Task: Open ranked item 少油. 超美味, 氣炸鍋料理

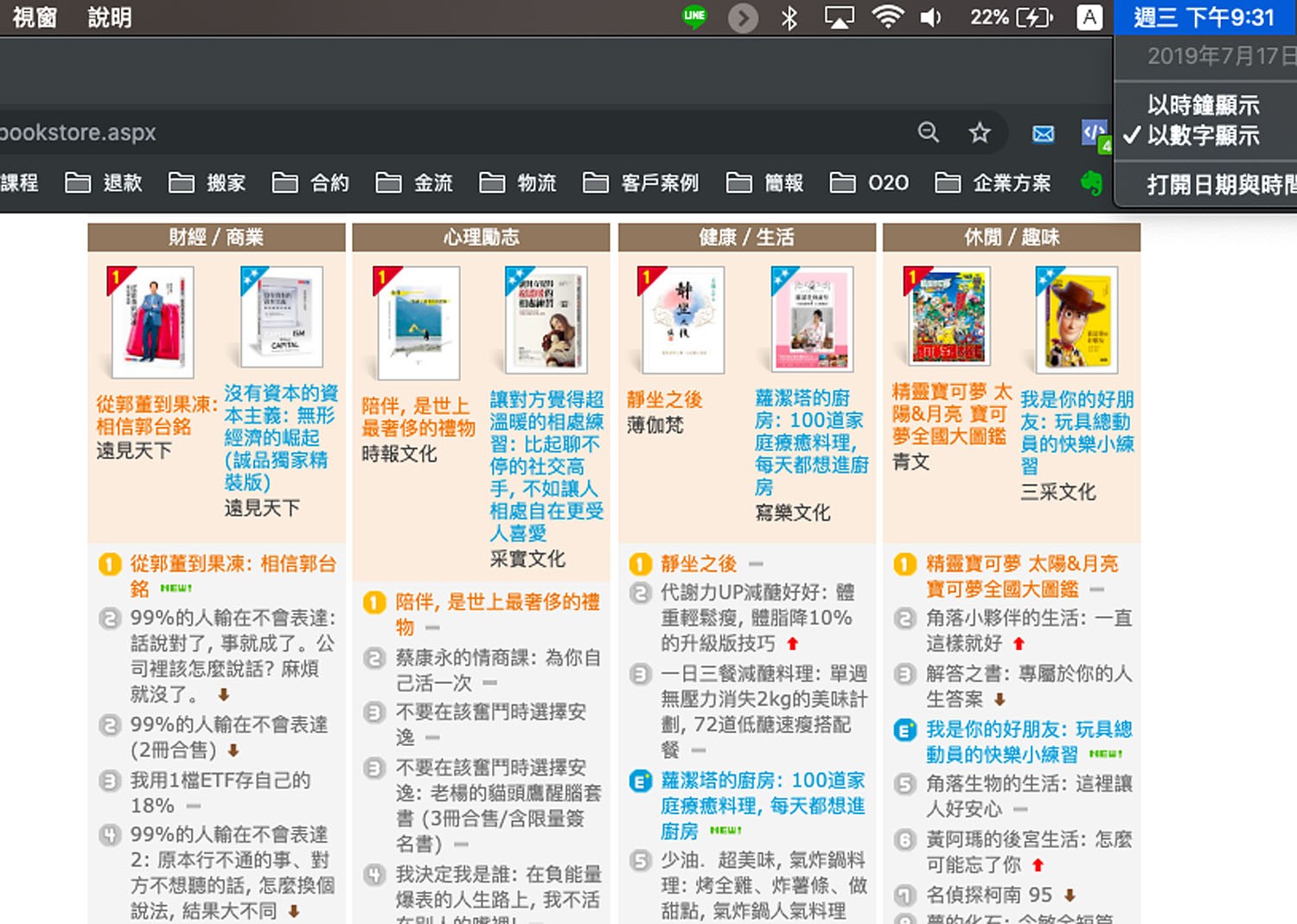Action: pos(764,885)
